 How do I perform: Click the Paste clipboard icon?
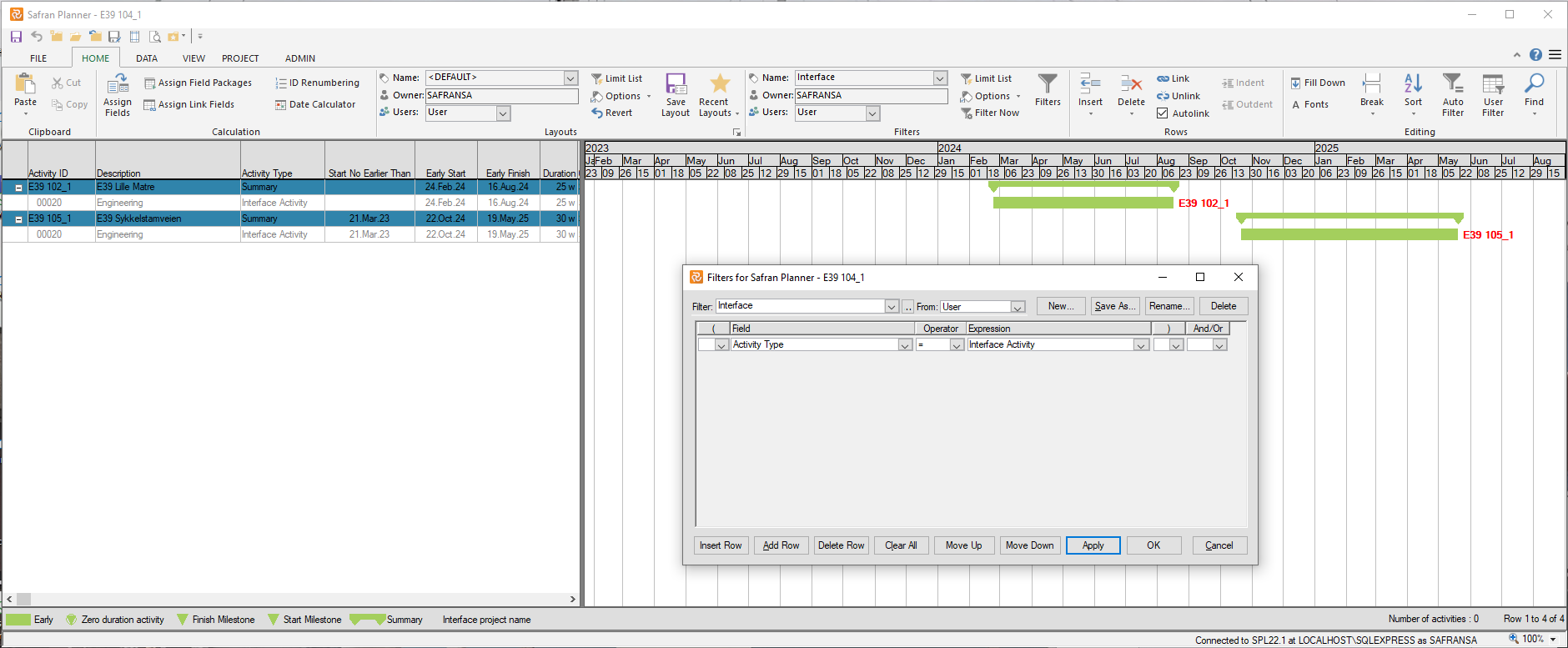(x=25, y=83)
